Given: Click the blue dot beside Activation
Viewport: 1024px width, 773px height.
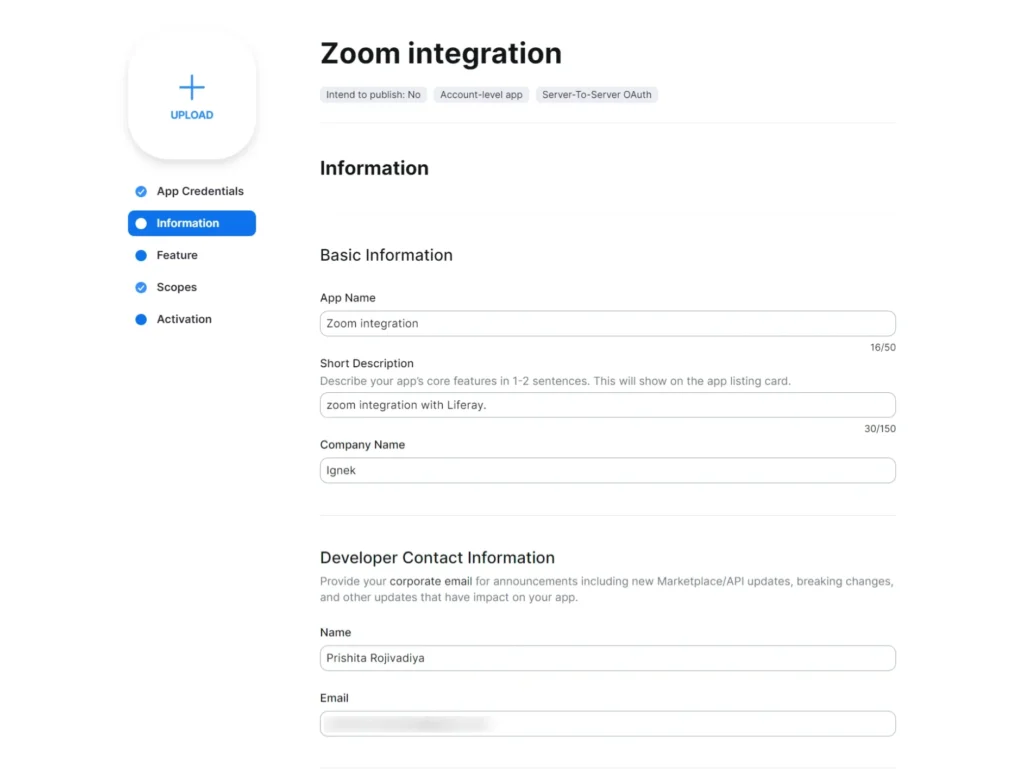Looking at the screenshot, I should point(141,319).
